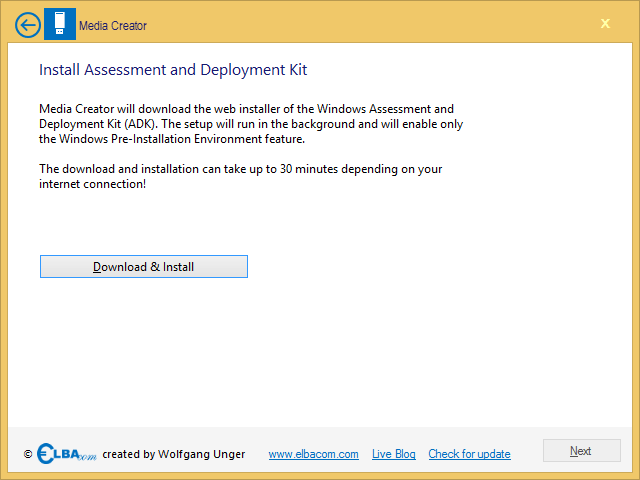Open the Live Blog link
This screenshot has width=640, height=480.
[x=393, y=454]
